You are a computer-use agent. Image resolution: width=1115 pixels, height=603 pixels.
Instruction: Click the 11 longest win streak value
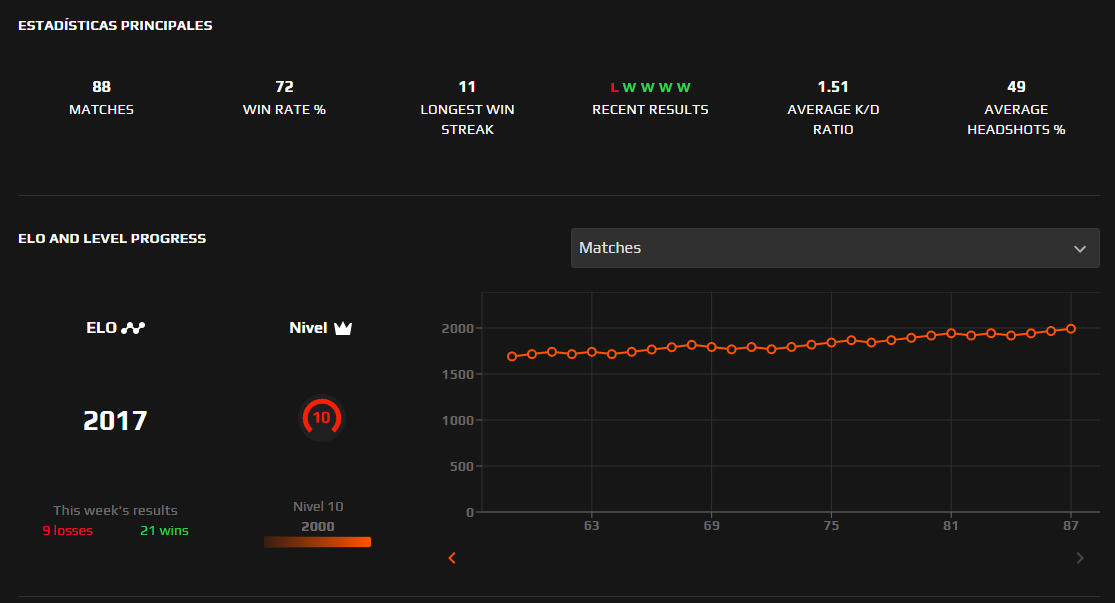tap(467, 87)
